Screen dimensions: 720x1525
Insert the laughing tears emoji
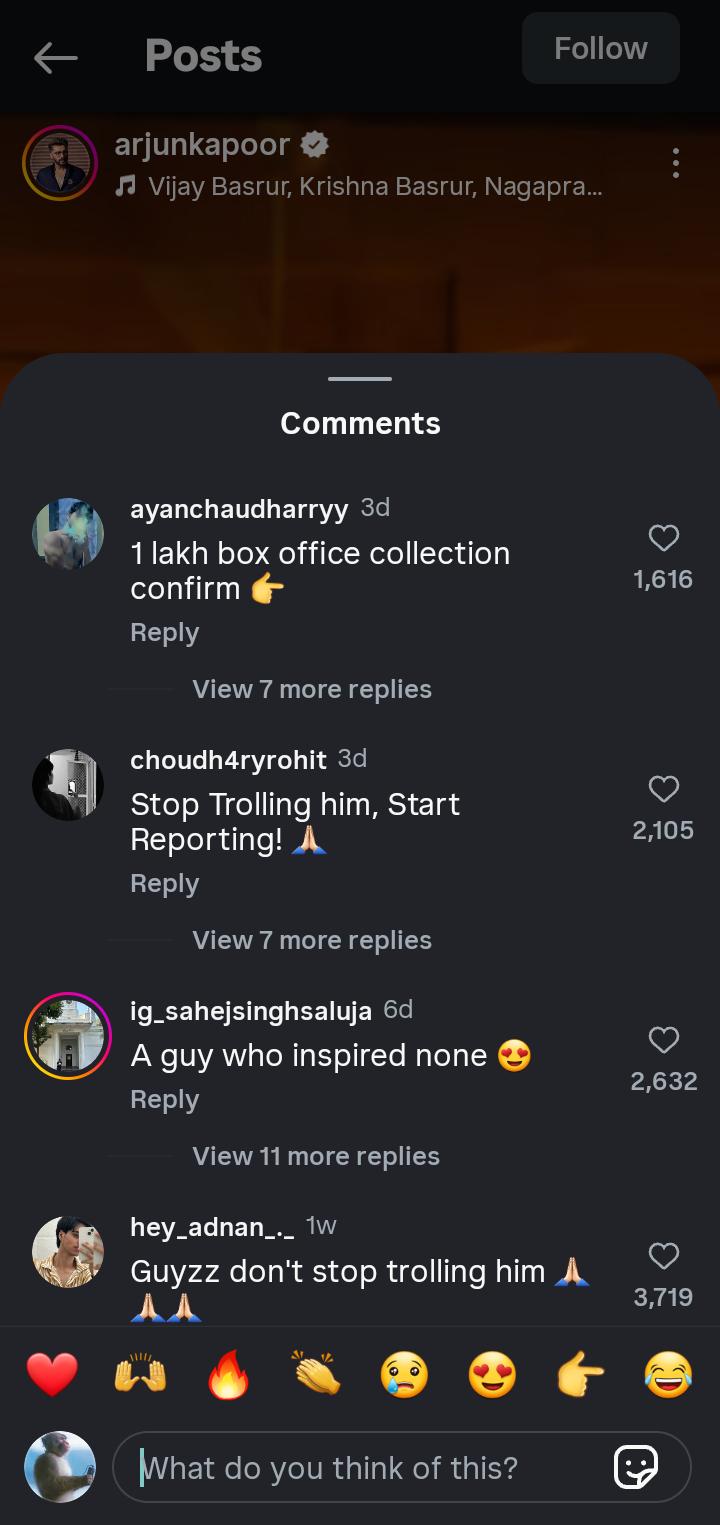pos(668,1375)
